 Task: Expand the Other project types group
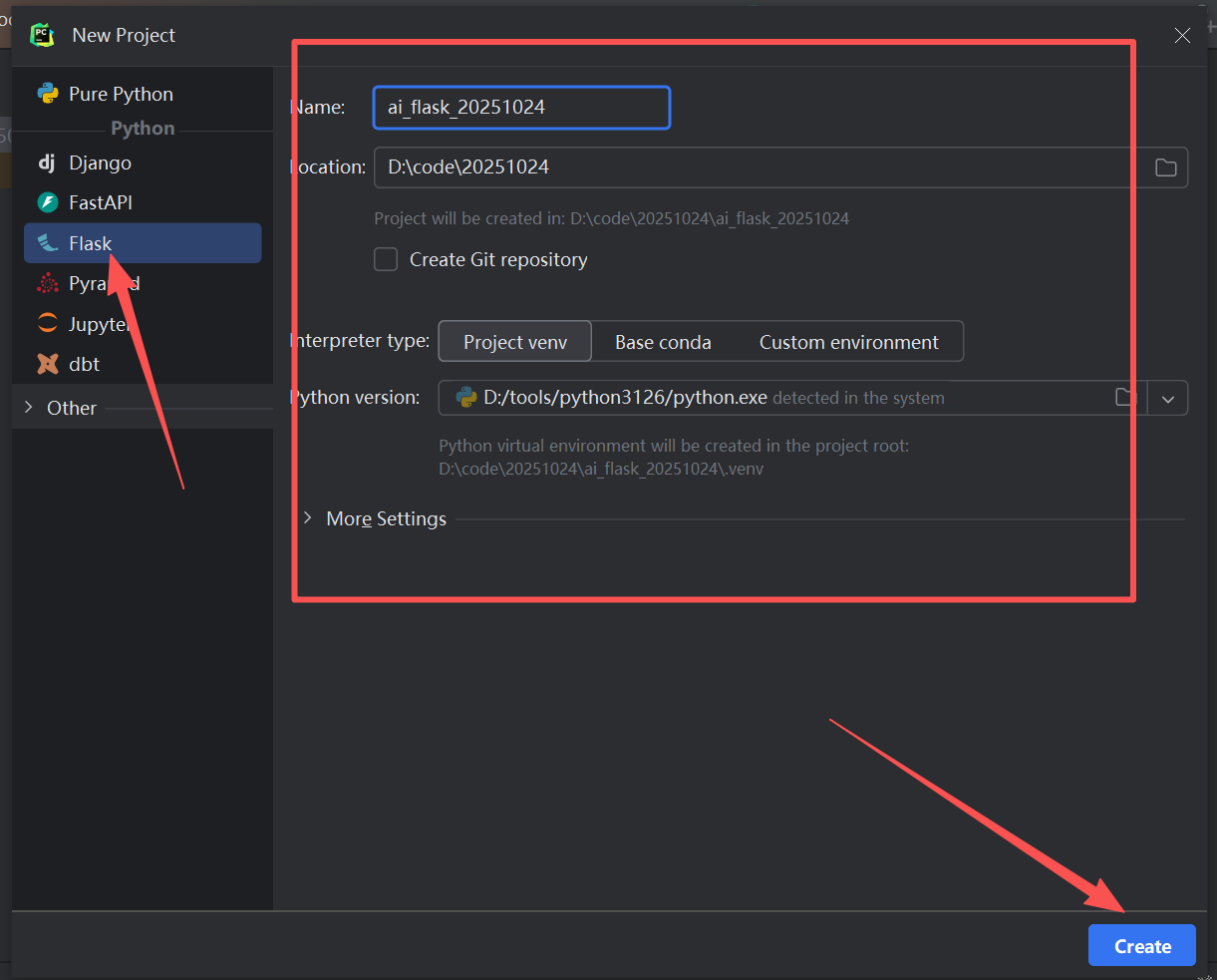[29, 408]
